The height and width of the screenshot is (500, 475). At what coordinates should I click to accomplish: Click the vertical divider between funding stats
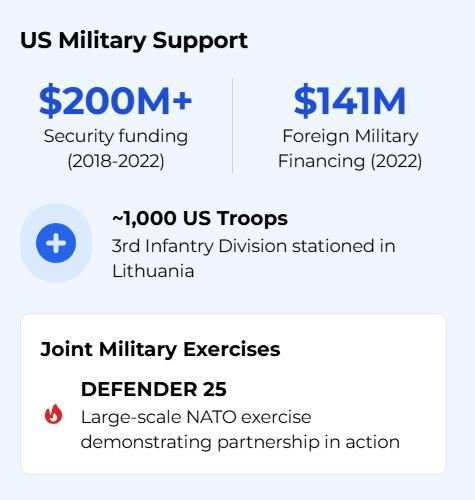232,126
